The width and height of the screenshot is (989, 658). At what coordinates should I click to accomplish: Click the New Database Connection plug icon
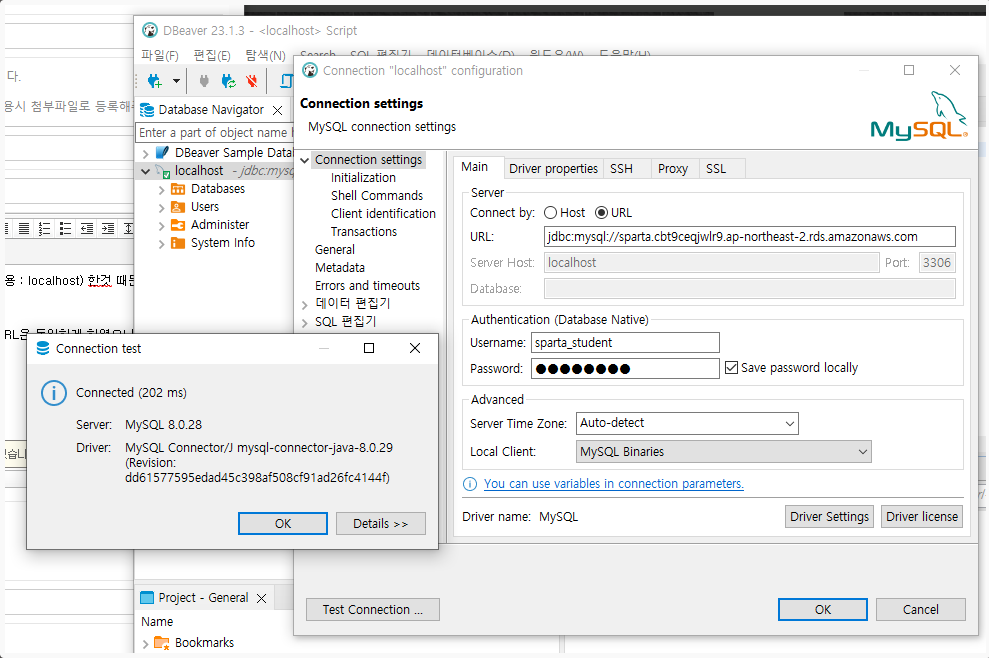[x=155, y=81]
